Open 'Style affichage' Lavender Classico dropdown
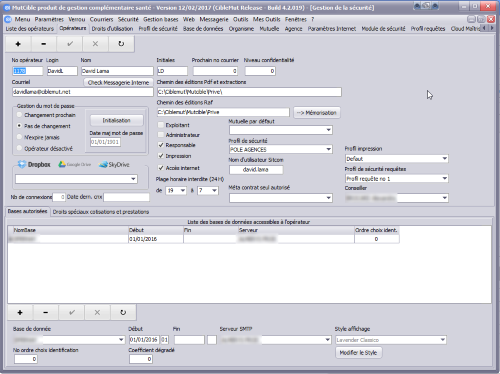Image resolution: width=500 pixels, height=374 pixels. click(x=443, y=340)
